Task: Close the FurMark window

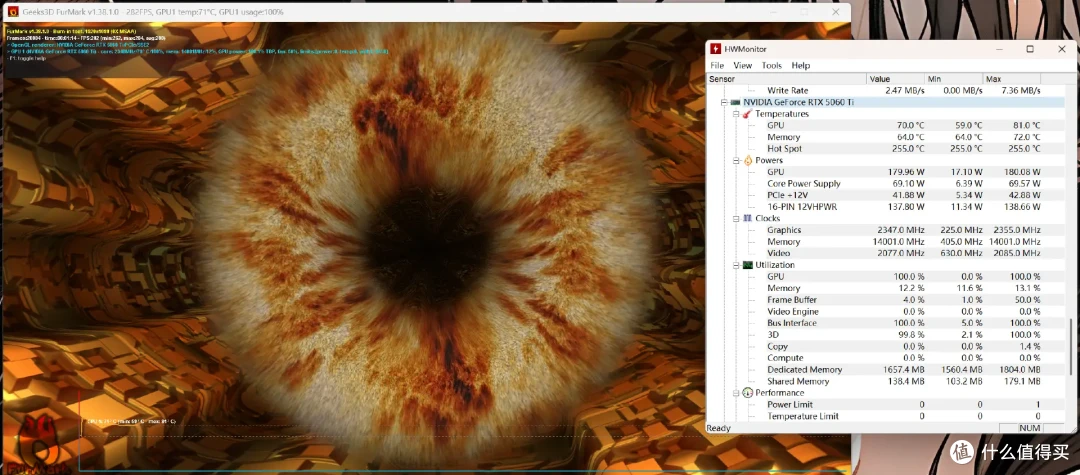Action: (836, 12)
